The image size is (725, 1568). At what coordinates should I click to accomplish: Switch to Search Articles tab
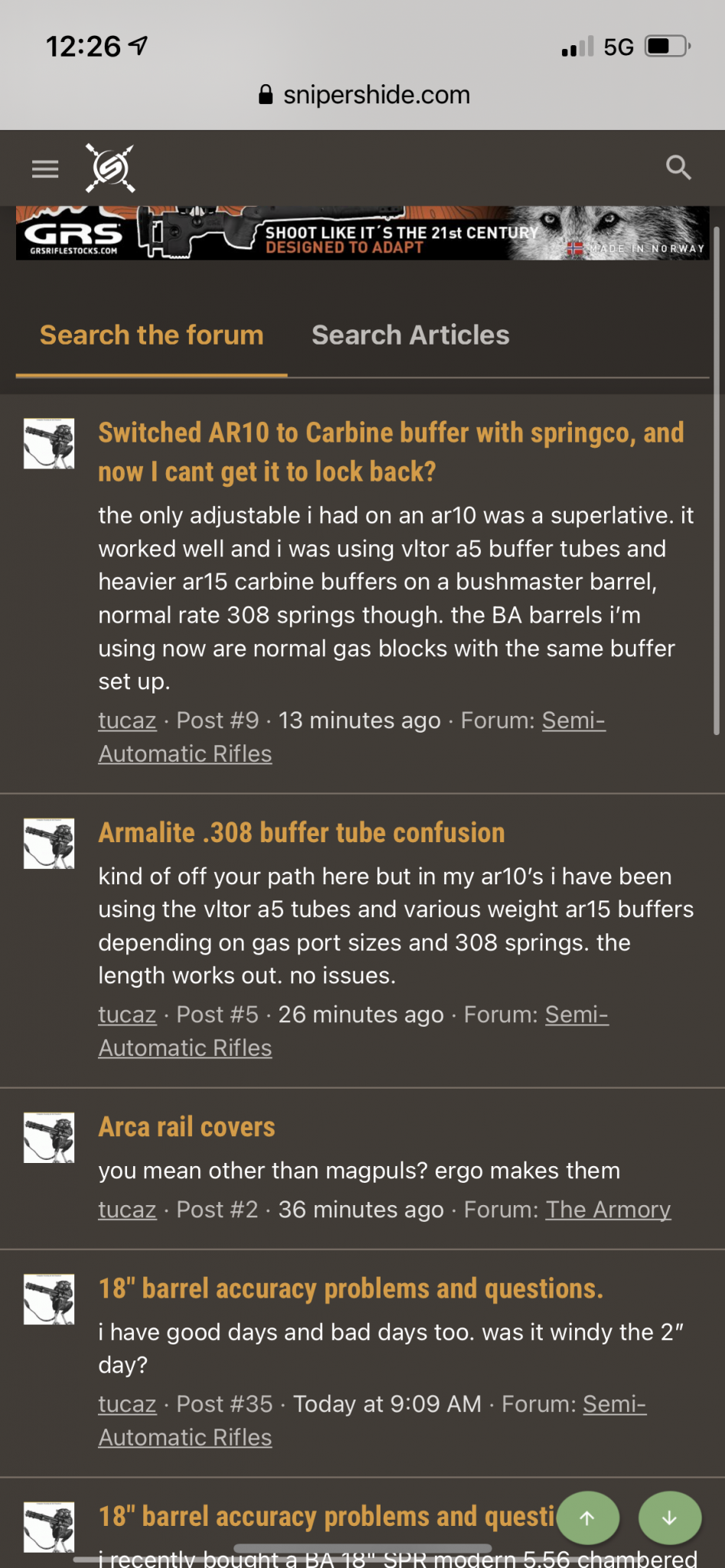tap(410, 335)
